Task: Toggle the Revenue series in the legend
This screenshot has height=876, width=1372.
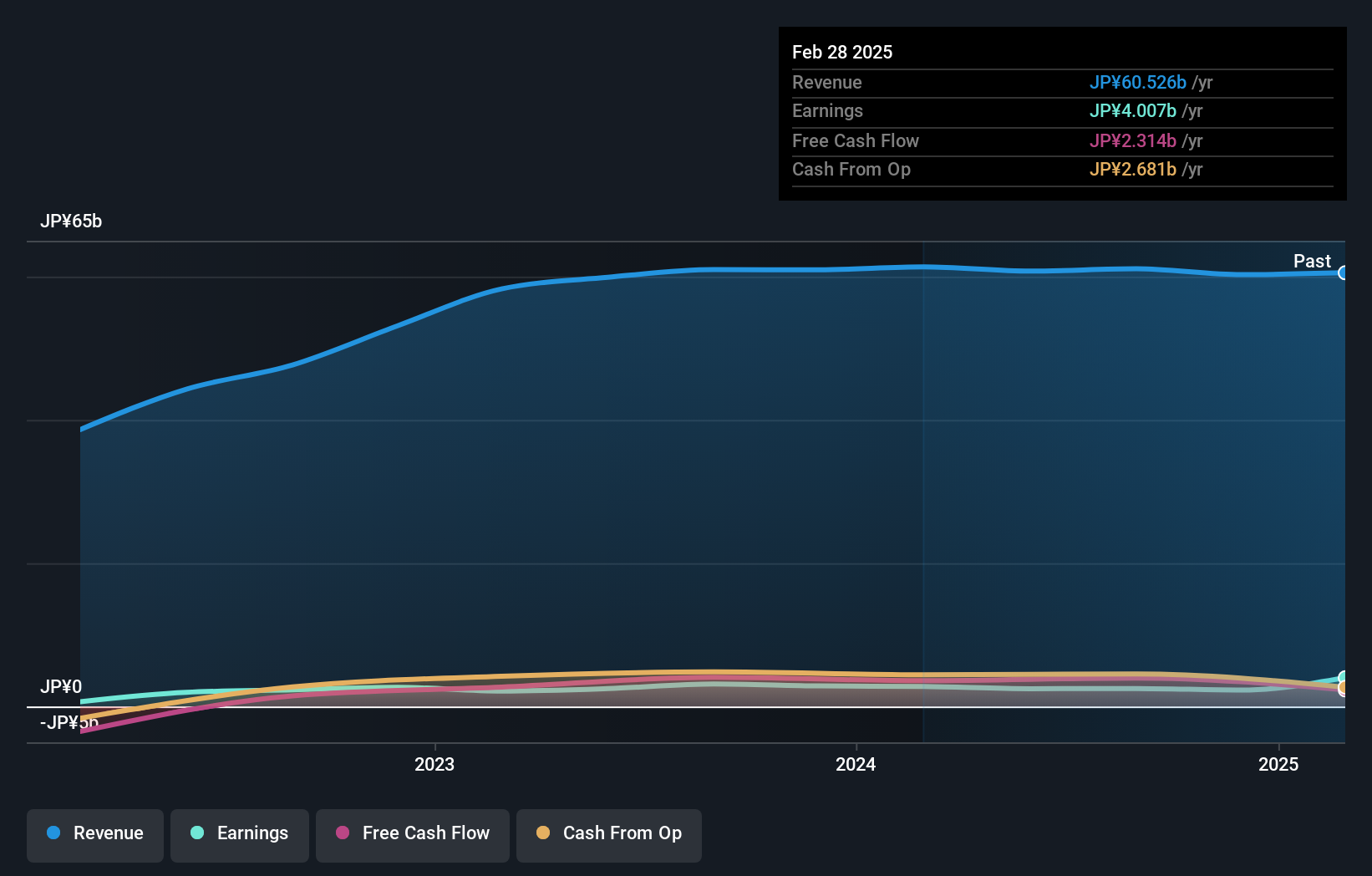Action: tap(95, 835)
